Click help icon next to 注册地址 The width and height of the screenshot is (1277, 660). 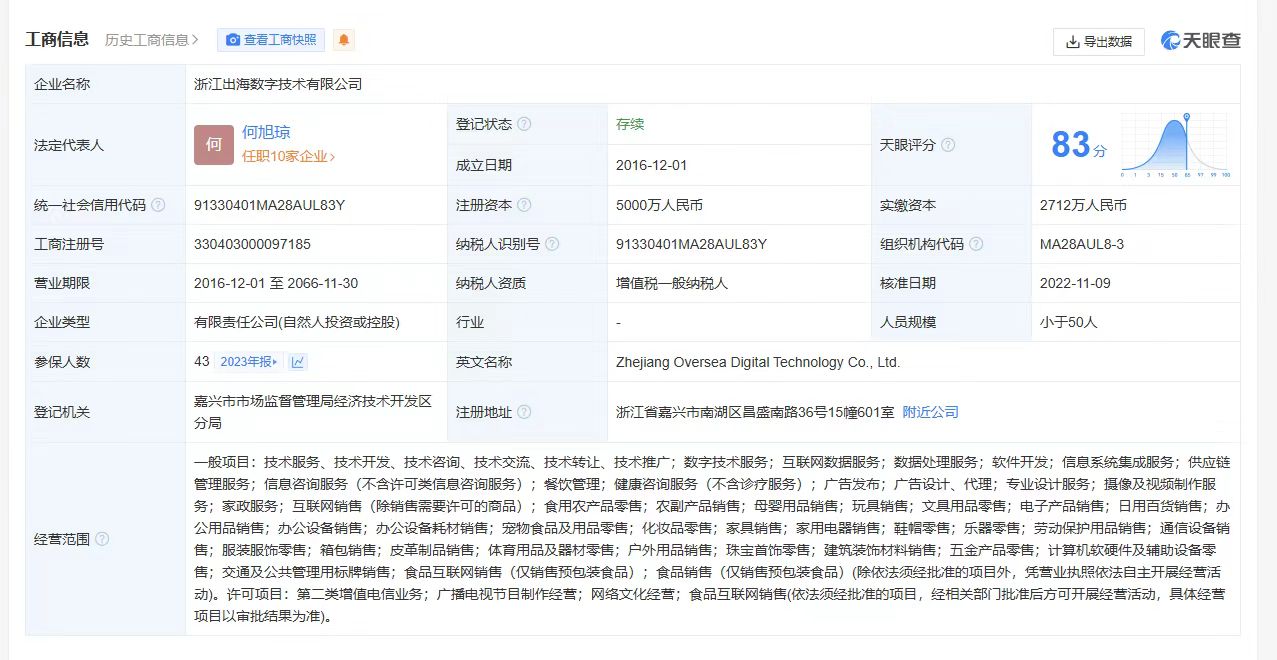(x=524, y=412)
